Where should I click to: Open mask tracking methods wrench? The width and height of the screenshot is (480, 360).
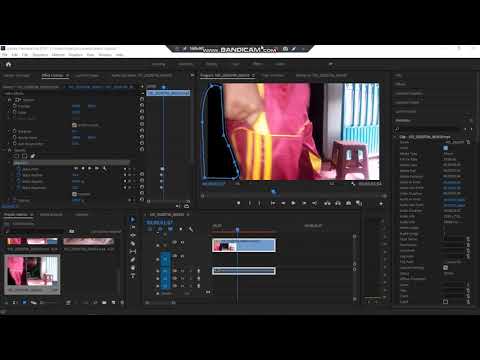[104, 169]
